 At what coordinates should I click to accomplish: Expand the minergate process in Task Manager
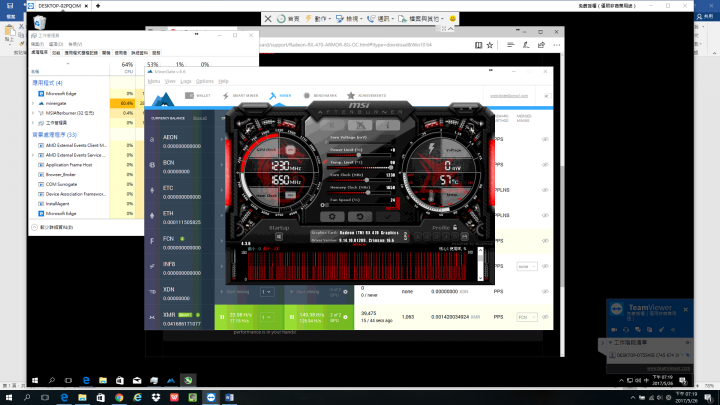point(33,103)
